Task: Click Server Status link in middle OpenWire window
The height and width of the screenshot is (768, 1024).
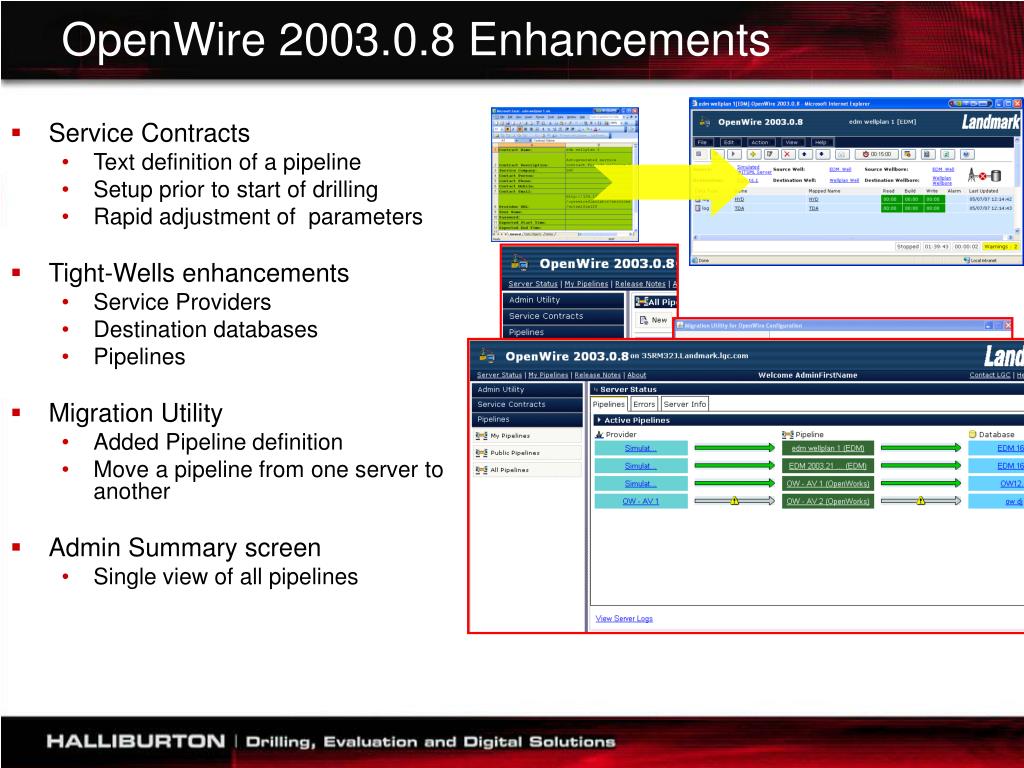Action: [x=533, y=283]
